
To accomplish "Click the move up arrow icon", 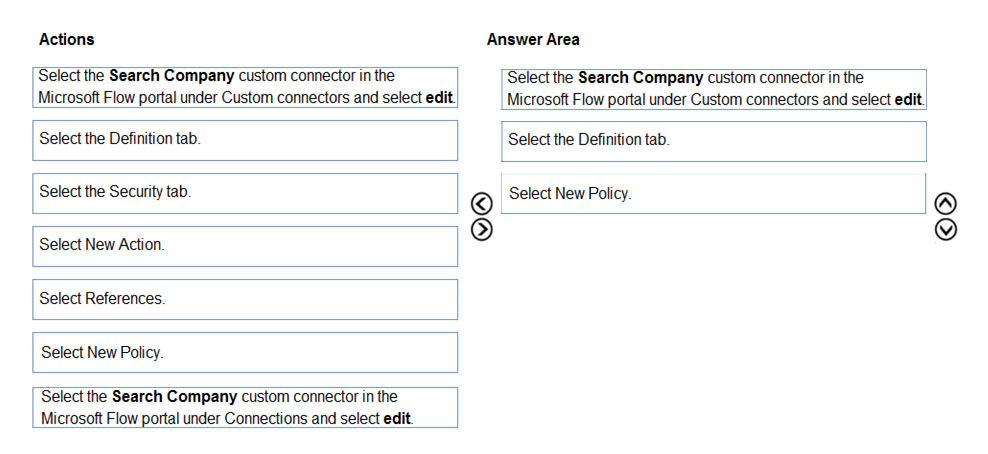I will point(946,204).
